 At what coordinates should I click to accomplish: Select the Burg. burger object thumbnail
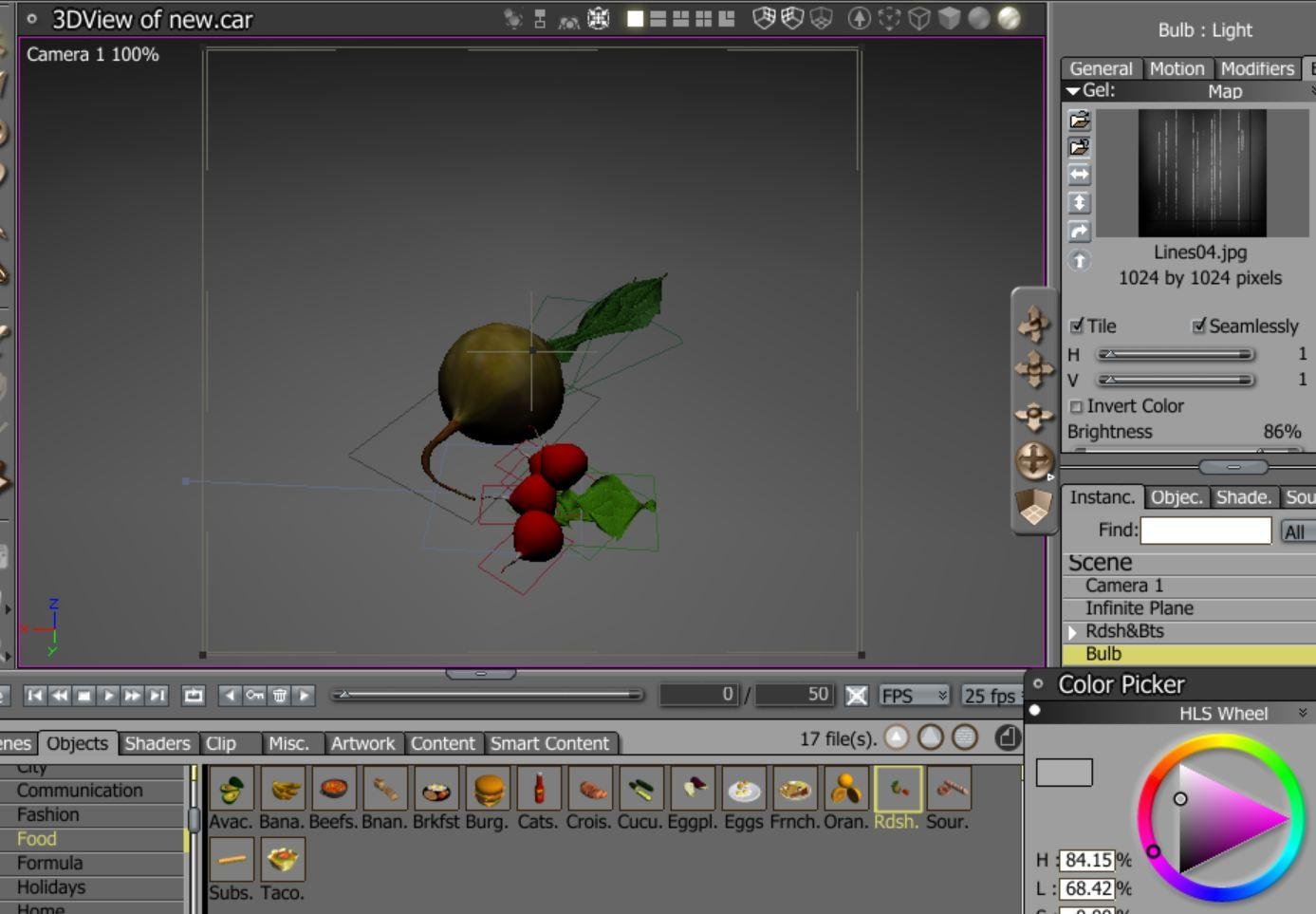(488, 790)
